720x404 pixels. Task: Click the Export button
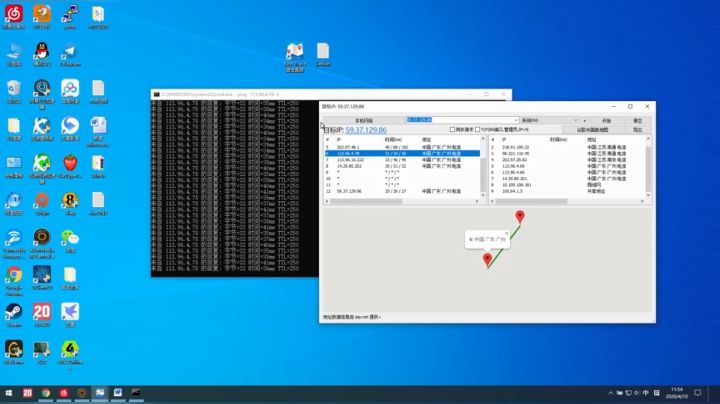coord(637,130)
